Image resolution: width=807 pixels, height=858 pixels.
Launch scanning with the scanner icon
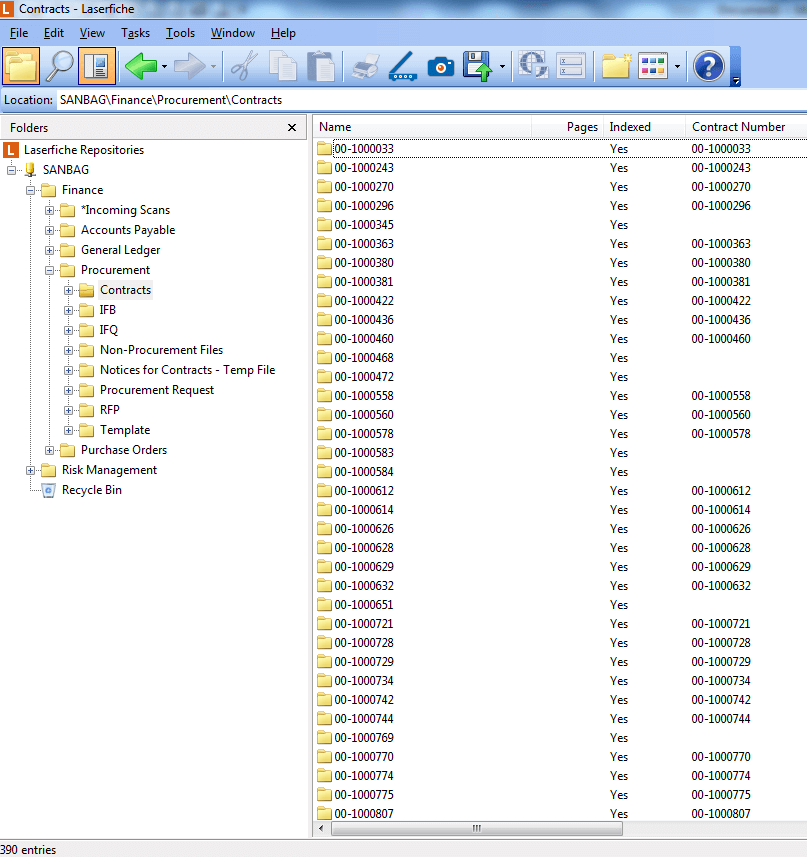point(403,67)
